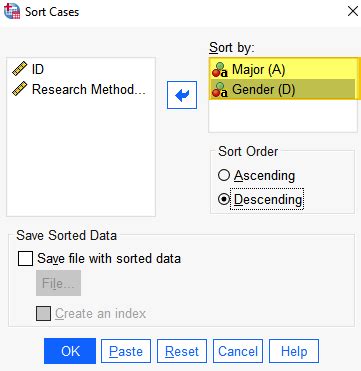Click the nominal string icon beside Gender (D)

tap(220, 90)
